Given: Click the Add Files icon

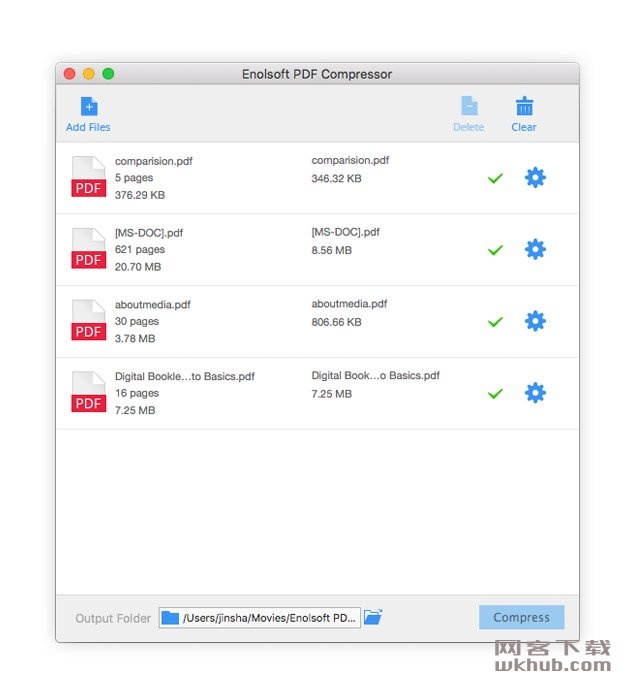Looking at the screenshot, I should pos(89,106).
